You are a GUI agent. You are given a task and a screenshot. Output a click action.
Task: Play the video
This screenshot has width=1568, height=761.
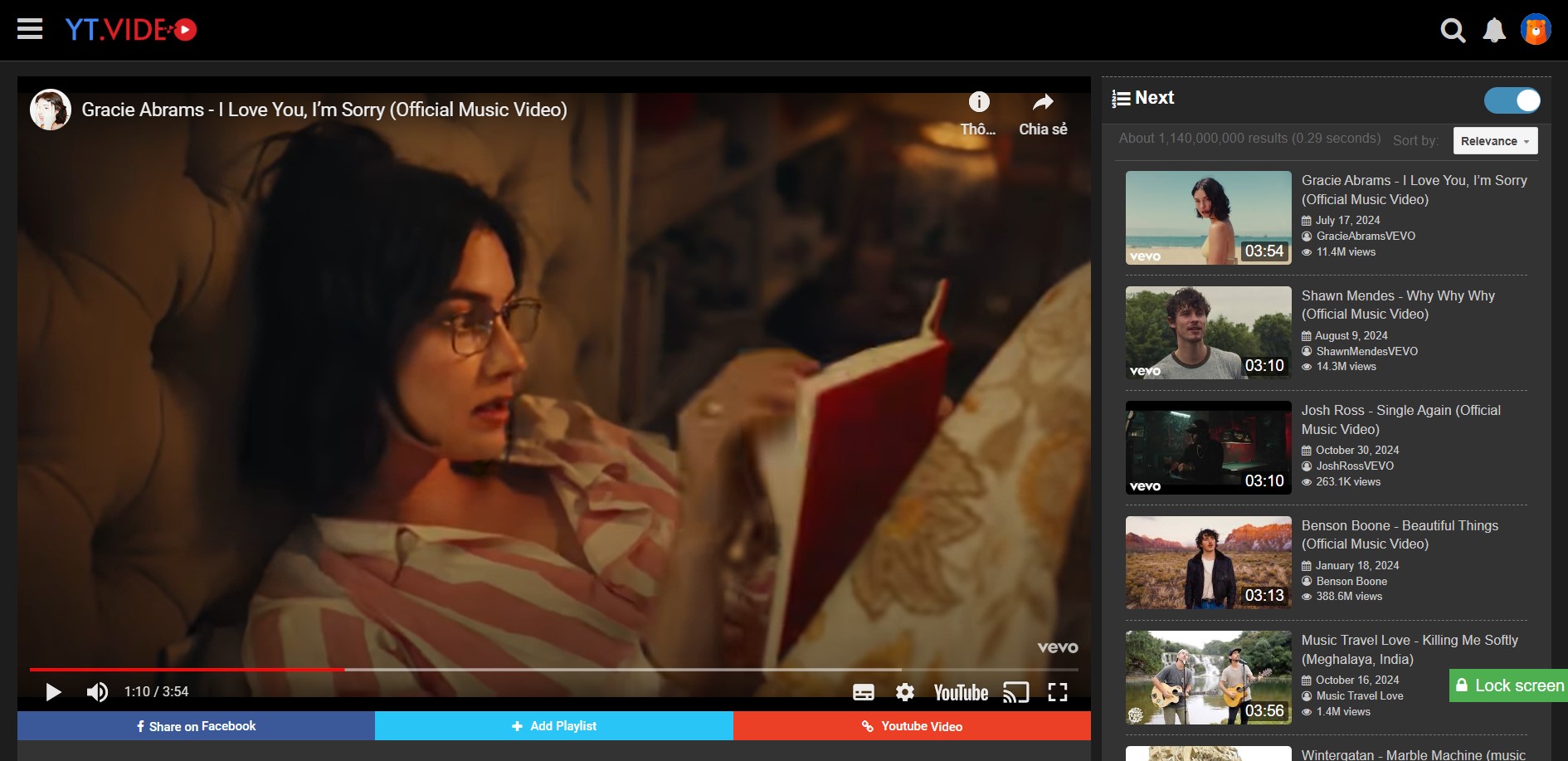click(x=53, y=692)
